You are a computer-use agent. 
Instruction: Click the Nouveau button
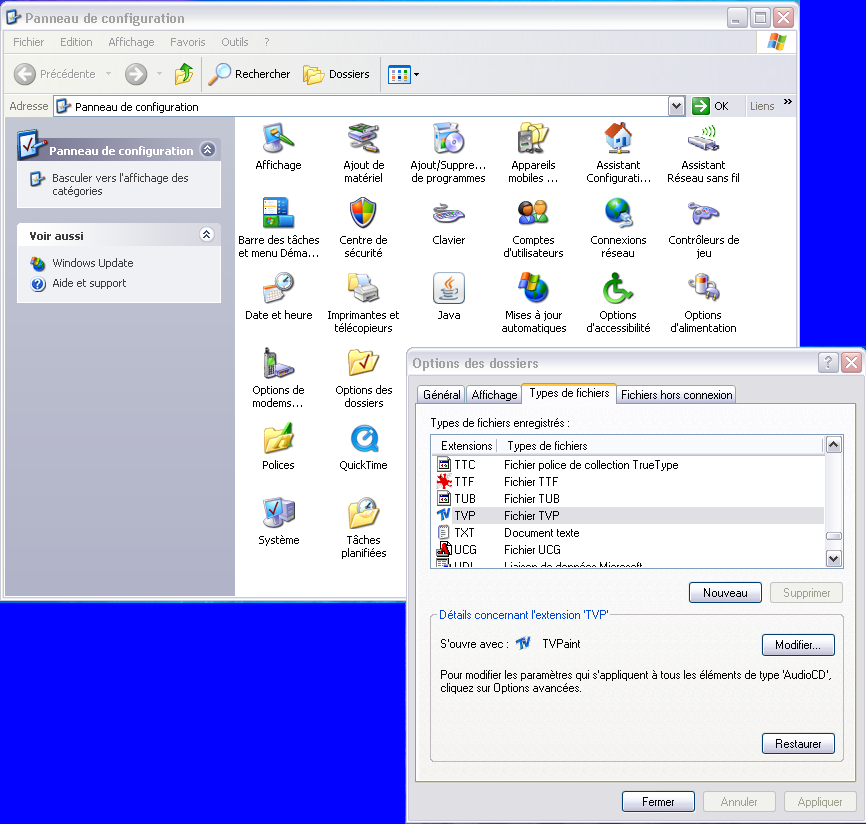(x=725, y=593)
